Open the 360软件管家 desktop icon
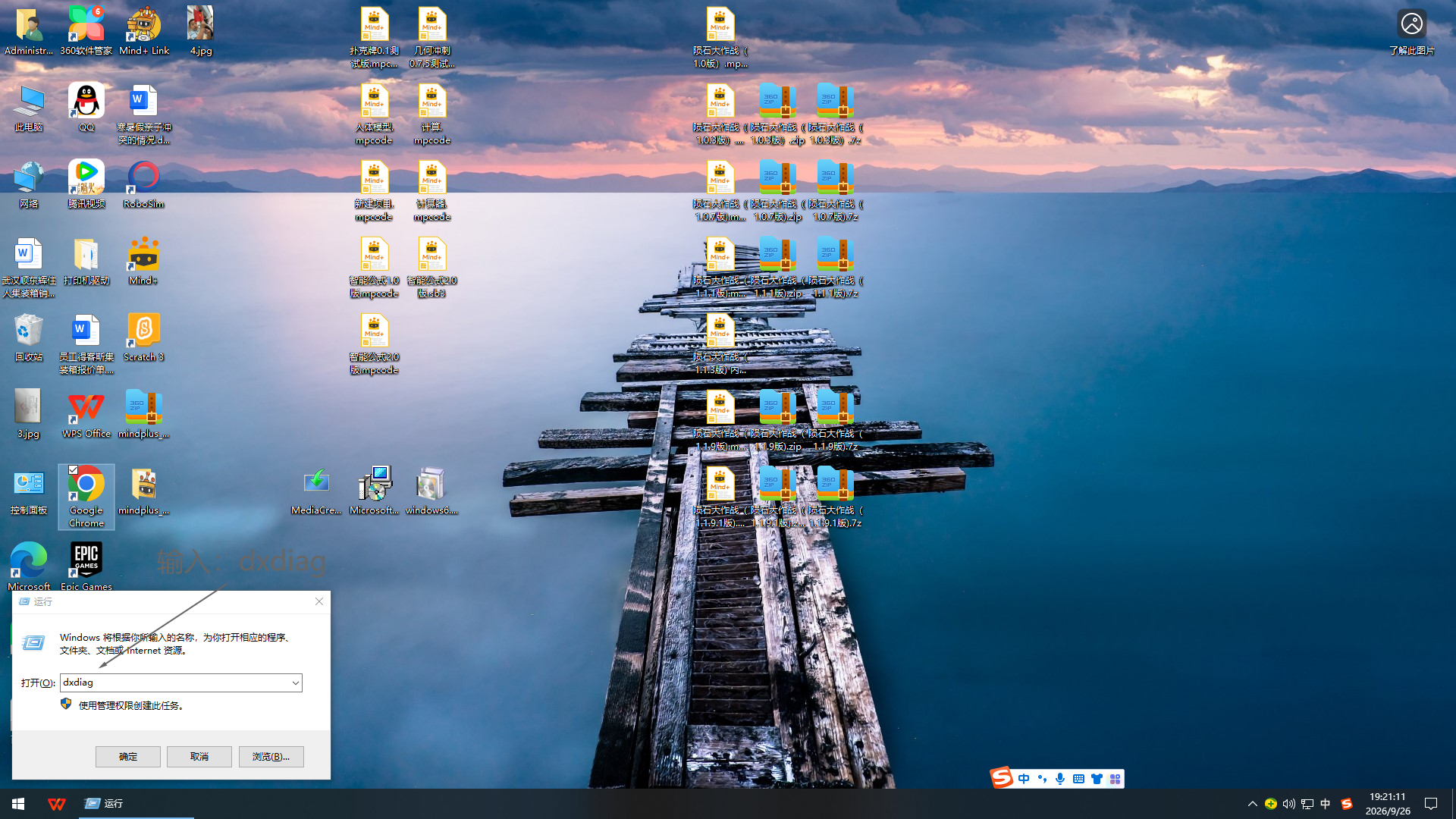 pyautogui.click(x=86, y=30)
